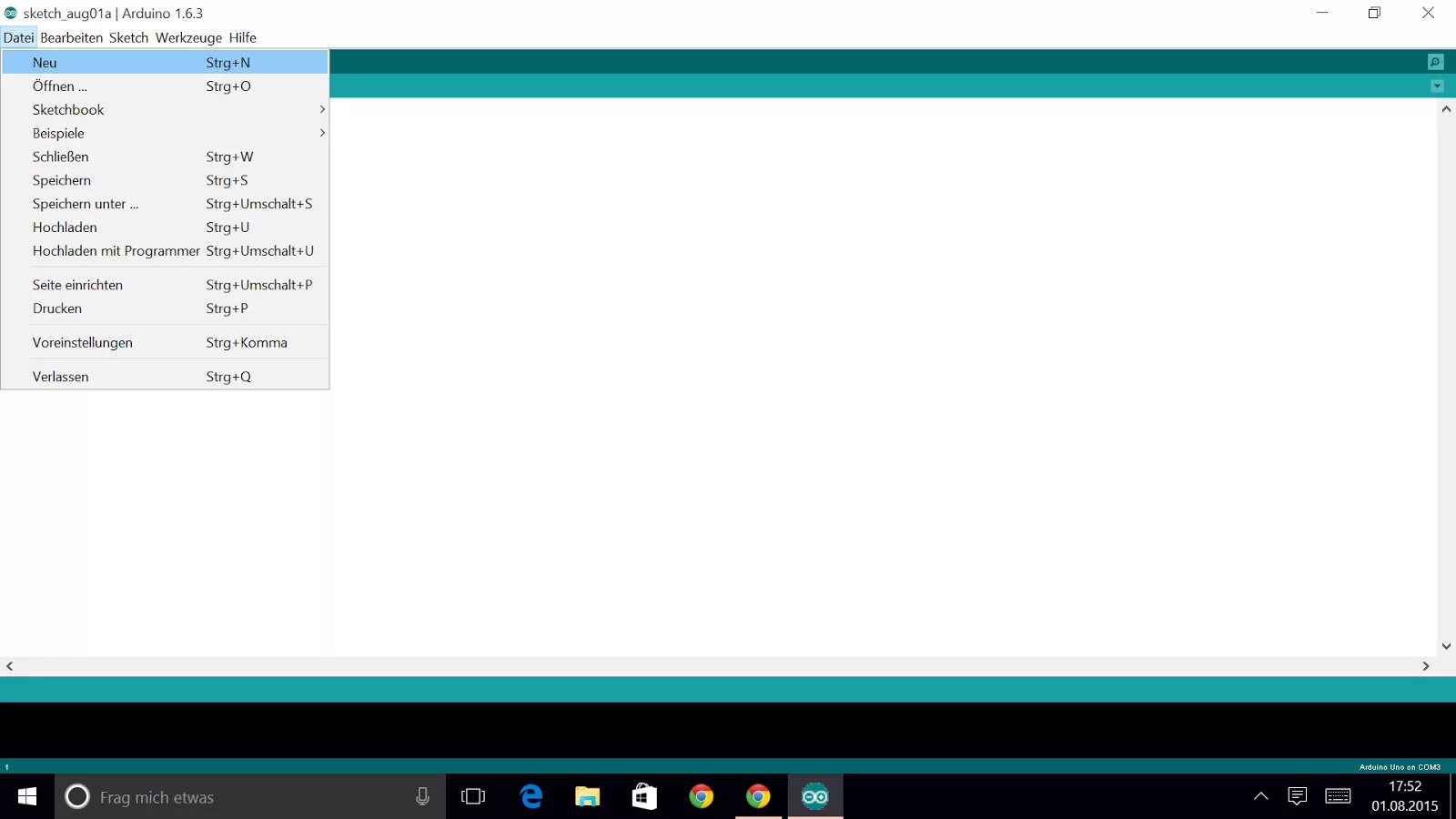Select Schließen in the menu
This screenshot has width=1456, height=819.
click(165, 157)
